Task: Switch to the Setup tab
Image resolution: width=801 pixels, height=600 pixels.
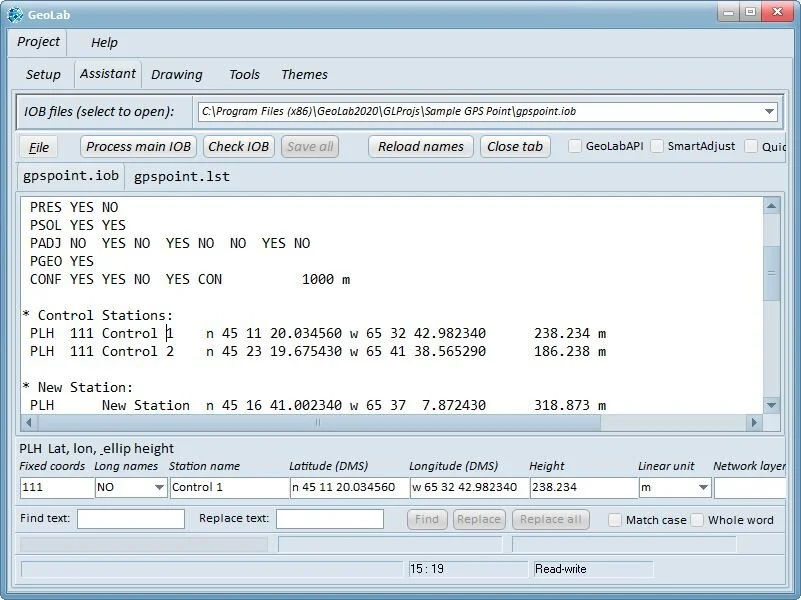Action: click(x=43, y=75)
